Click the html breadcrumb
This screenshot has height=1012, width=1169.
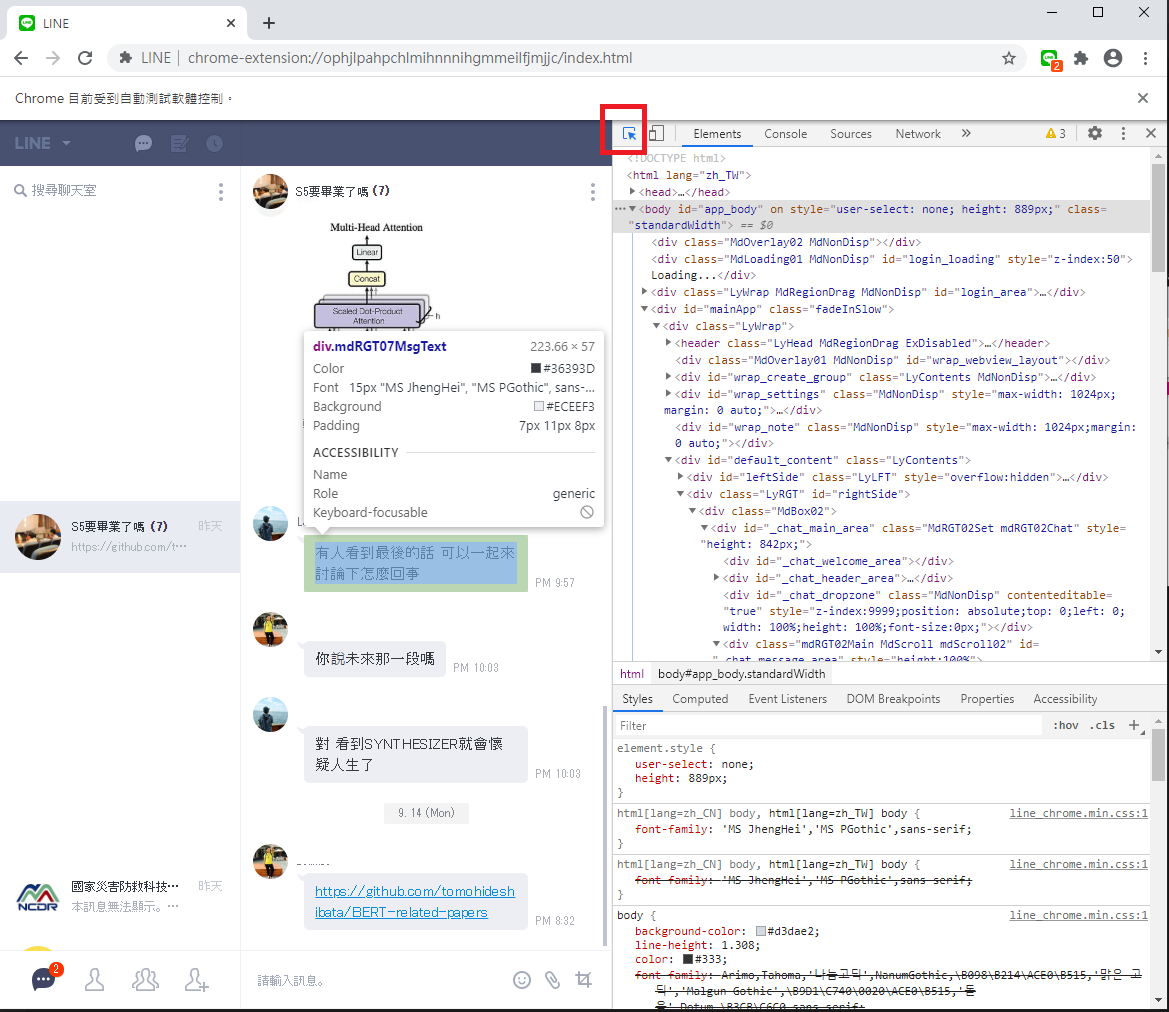[x=631, y=673]
